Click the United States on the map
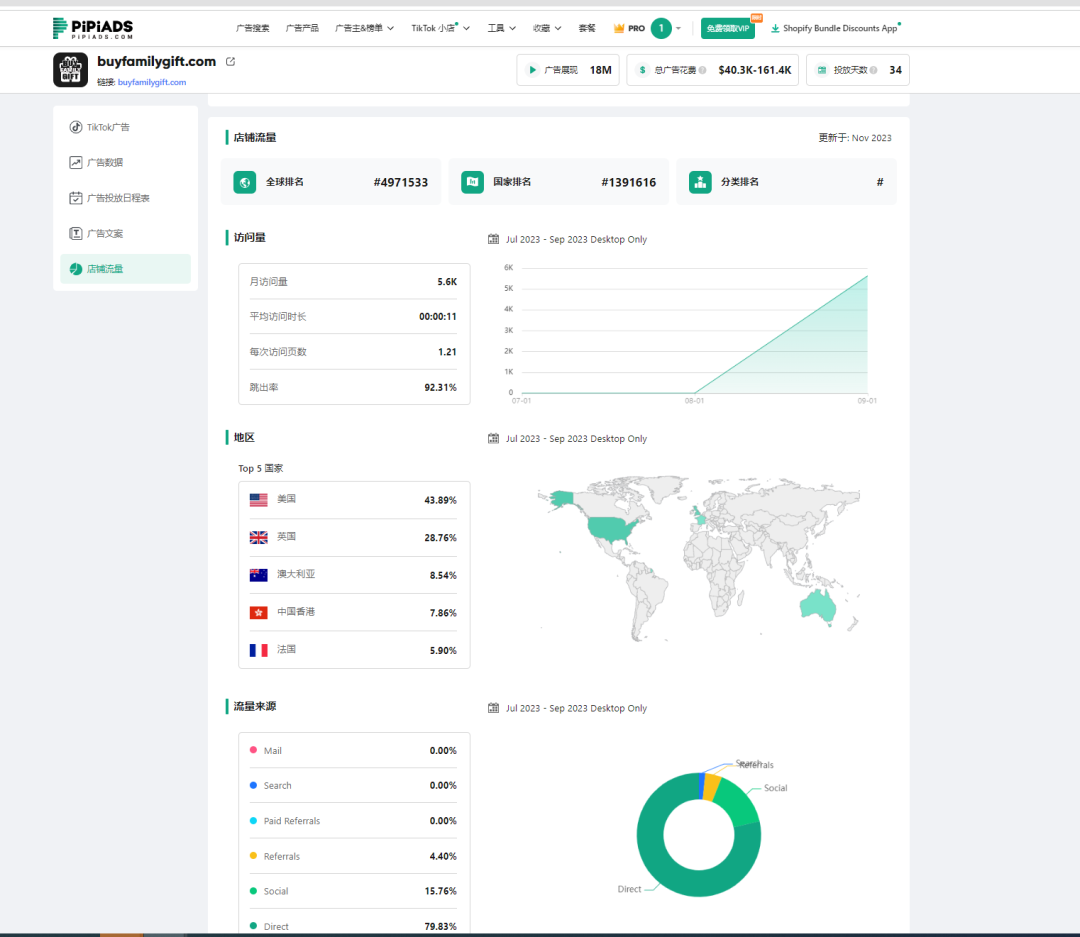The width and height of the screenshot is (1080, 937). click(x=611, y=526)
